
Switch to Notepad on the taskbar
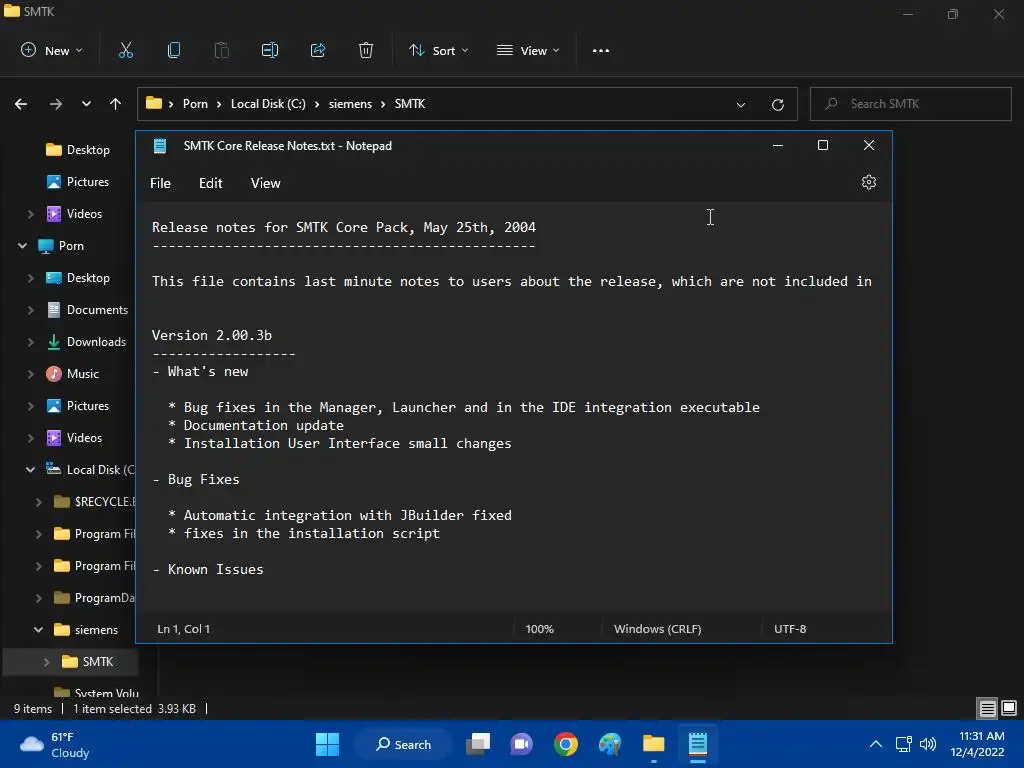pos(697,744)
